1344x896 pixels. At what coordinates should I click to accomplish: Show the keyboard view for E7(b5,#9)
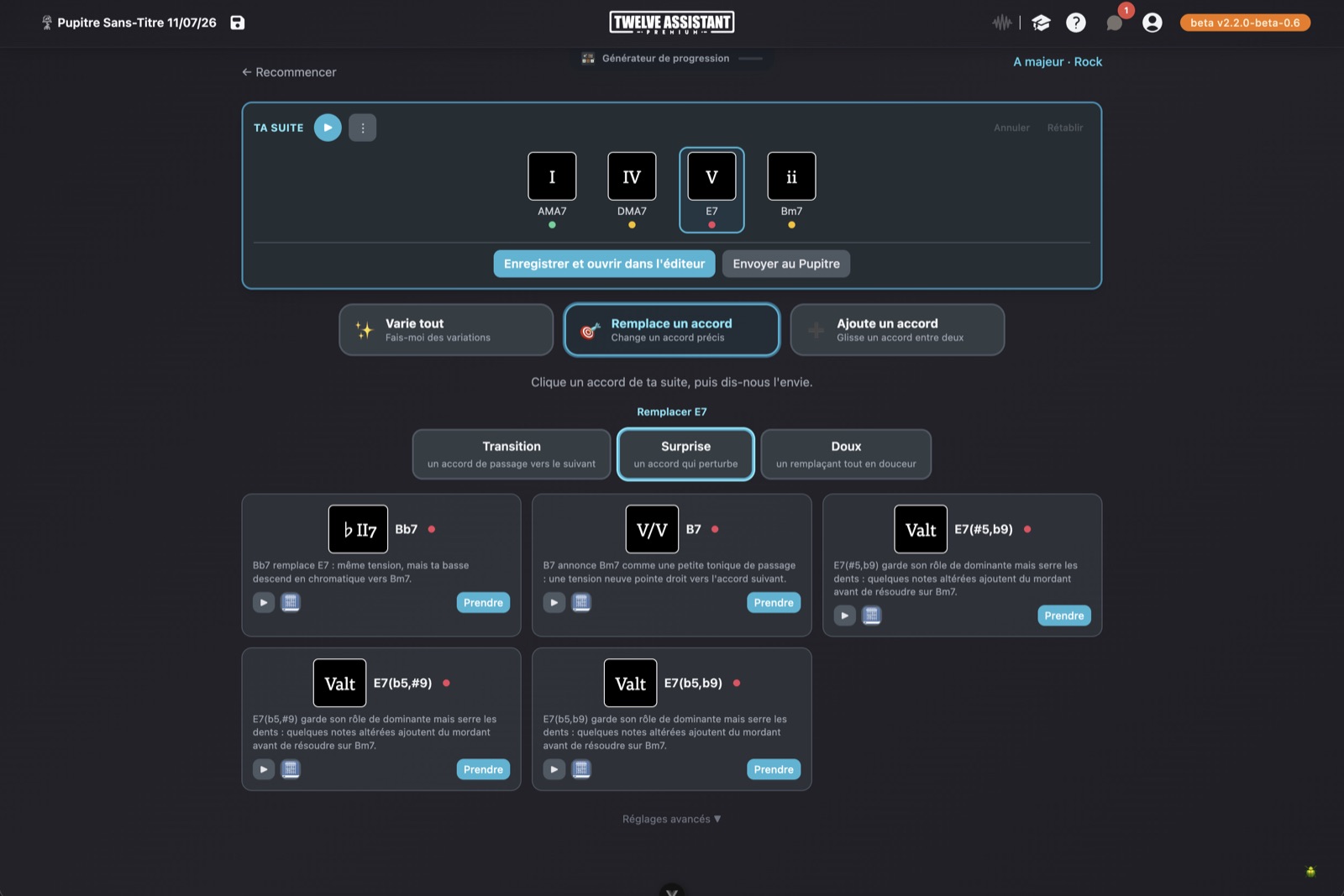click(291, 769)
